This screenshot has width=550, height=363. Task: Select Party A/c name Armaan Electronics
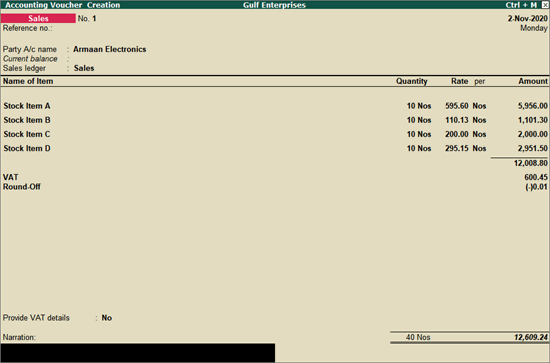click(109, 49)
